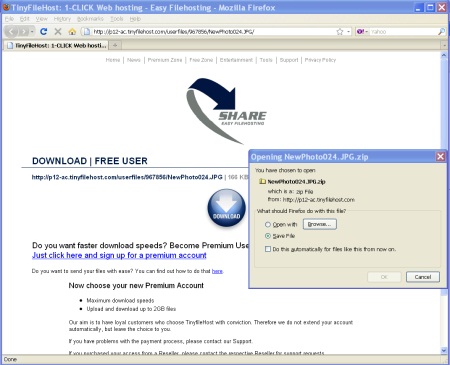The width and height of the screenshot is (450, 365).
Task: Open the Tools menu
Action: (117, 19)
